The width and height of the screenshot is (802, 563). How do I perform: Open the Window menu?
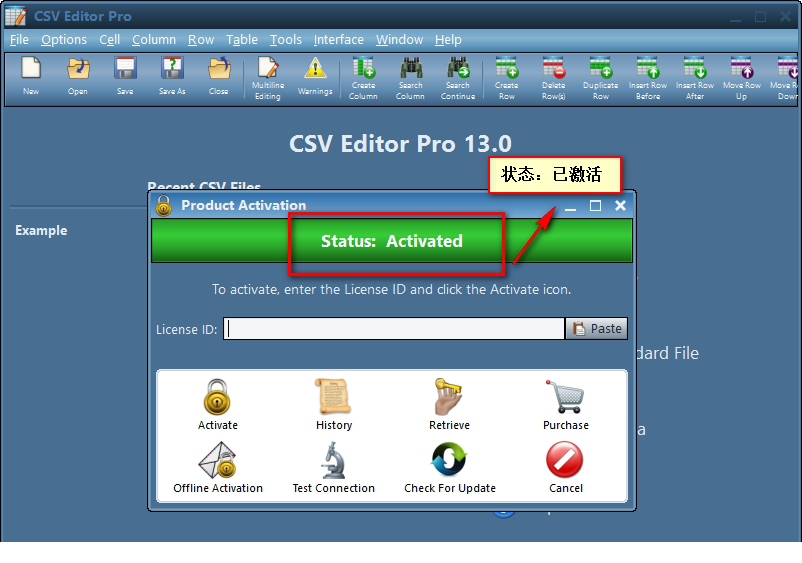pos(399,40)
